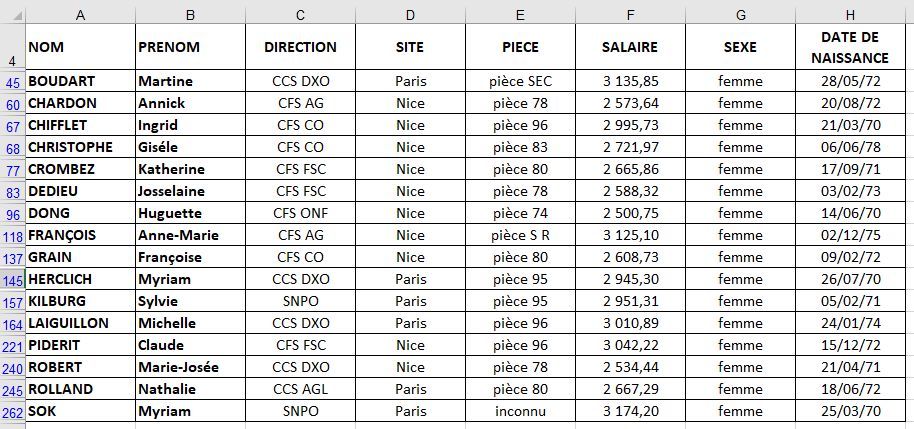The height and width of the screenshot is (429, 914).
Task: Select the cell showing inconnu
Action: click(x=520, y=411)
